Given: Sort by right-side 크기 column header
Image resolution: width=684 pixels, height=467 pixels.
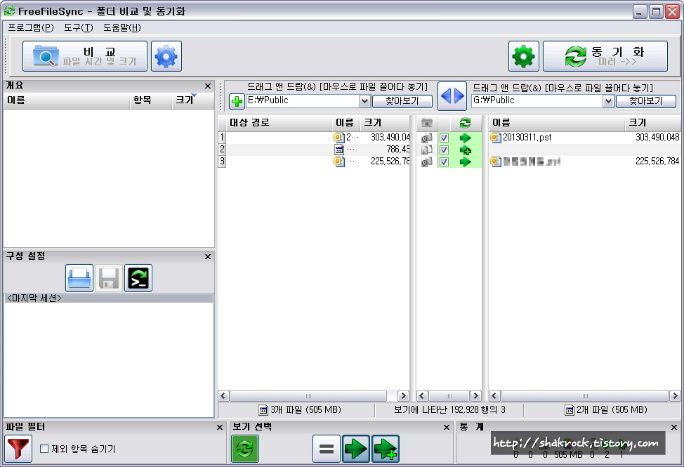Looking at the screenshot, I should [x=653, y=123].
